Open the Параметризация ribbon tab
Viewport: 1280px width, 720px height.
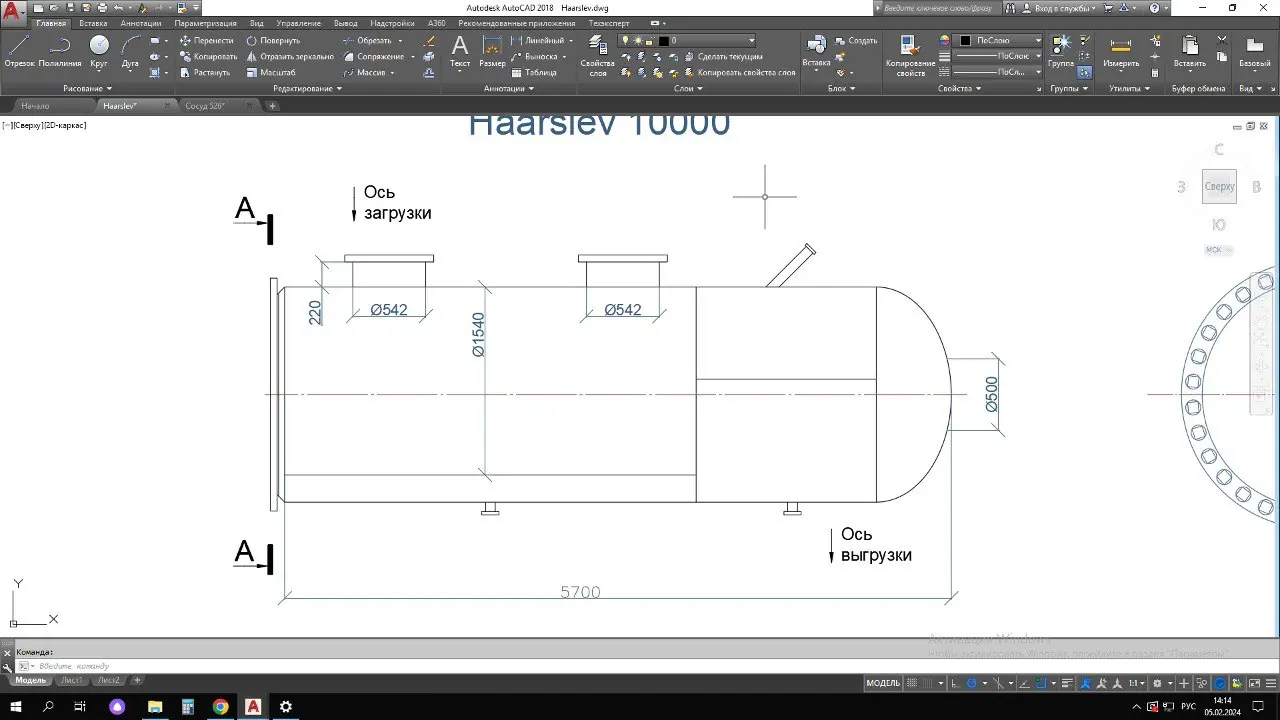coord(205,23)
